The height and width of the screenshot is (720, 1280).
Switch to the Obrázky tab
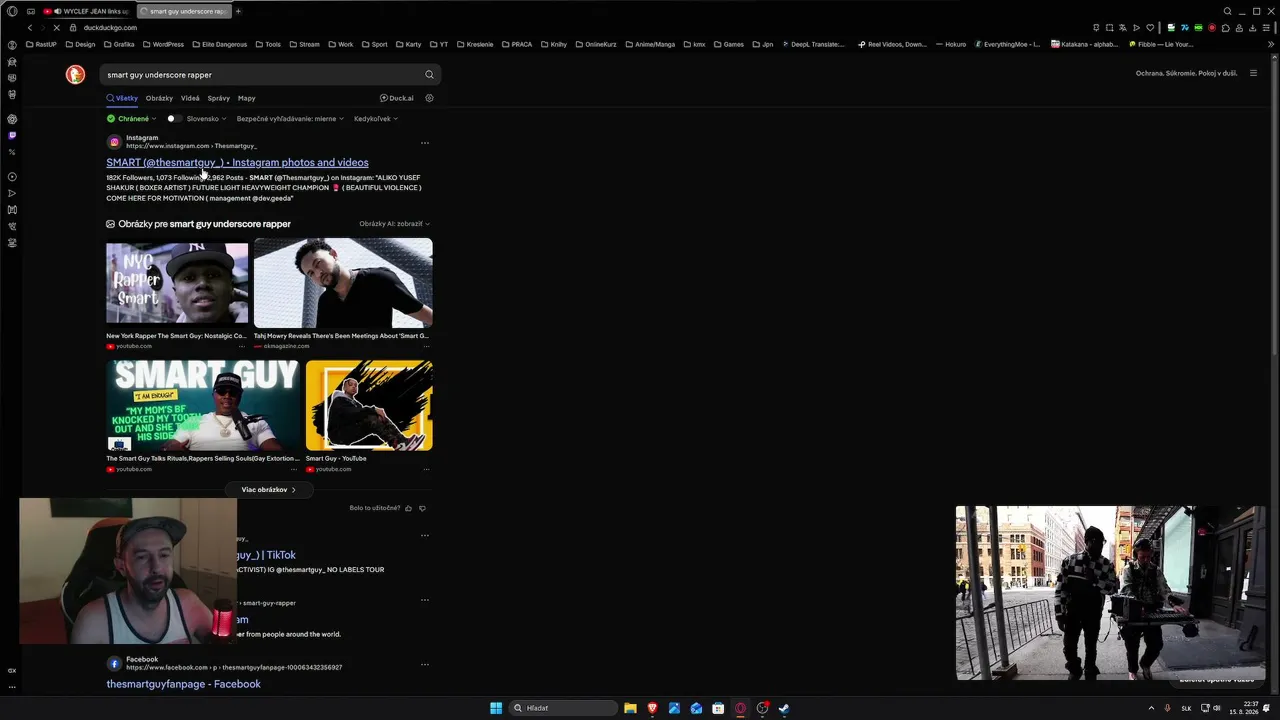click(159, 98)
